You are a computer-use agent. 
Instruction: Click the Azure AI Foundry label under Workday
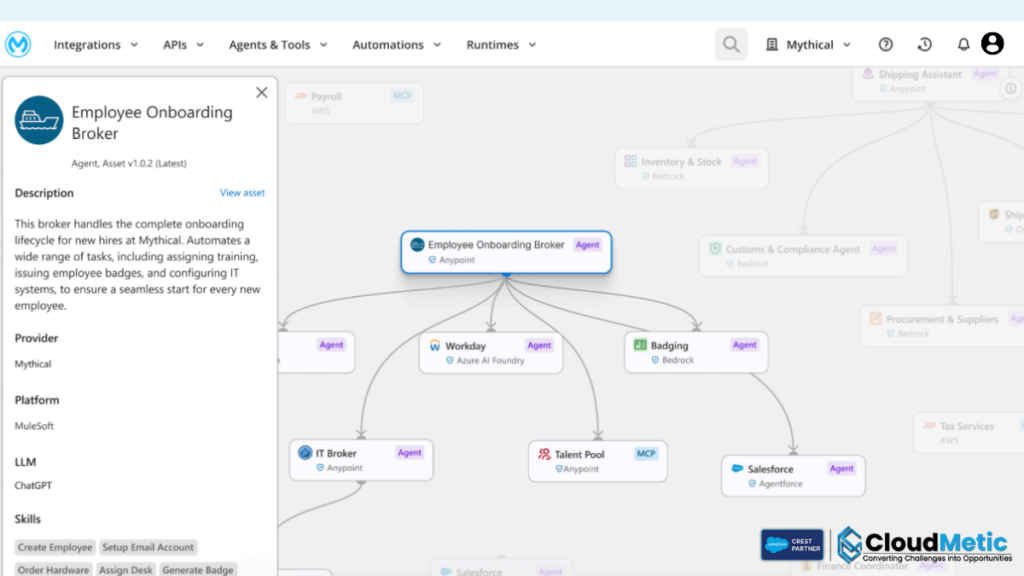[x=490, y=360]
